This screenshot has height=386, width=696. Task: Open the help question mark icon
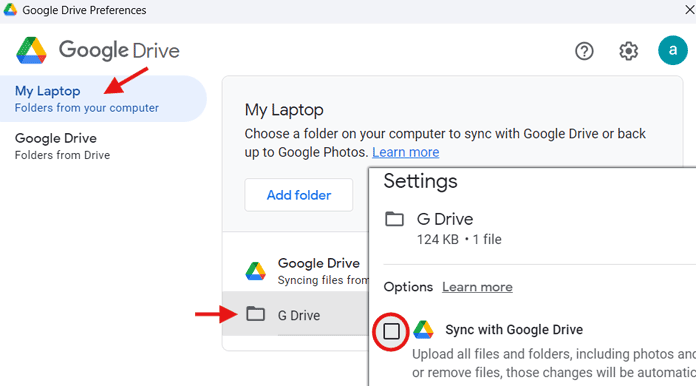pyautogui.click(x=584, y=51)
